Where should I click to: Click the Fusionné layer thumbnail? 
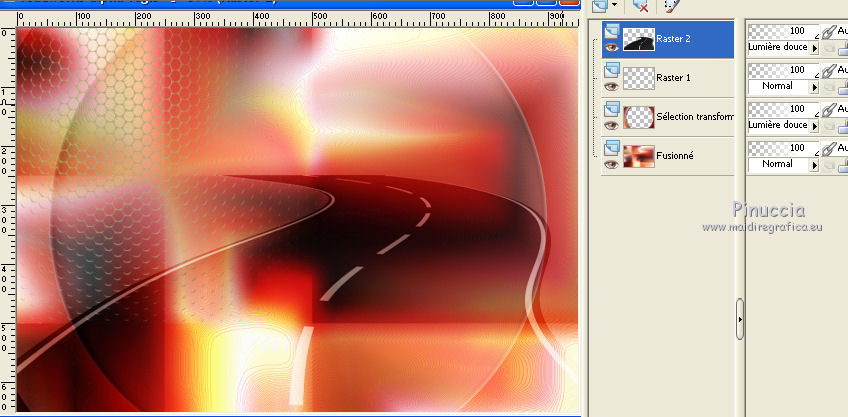[639, 156]
